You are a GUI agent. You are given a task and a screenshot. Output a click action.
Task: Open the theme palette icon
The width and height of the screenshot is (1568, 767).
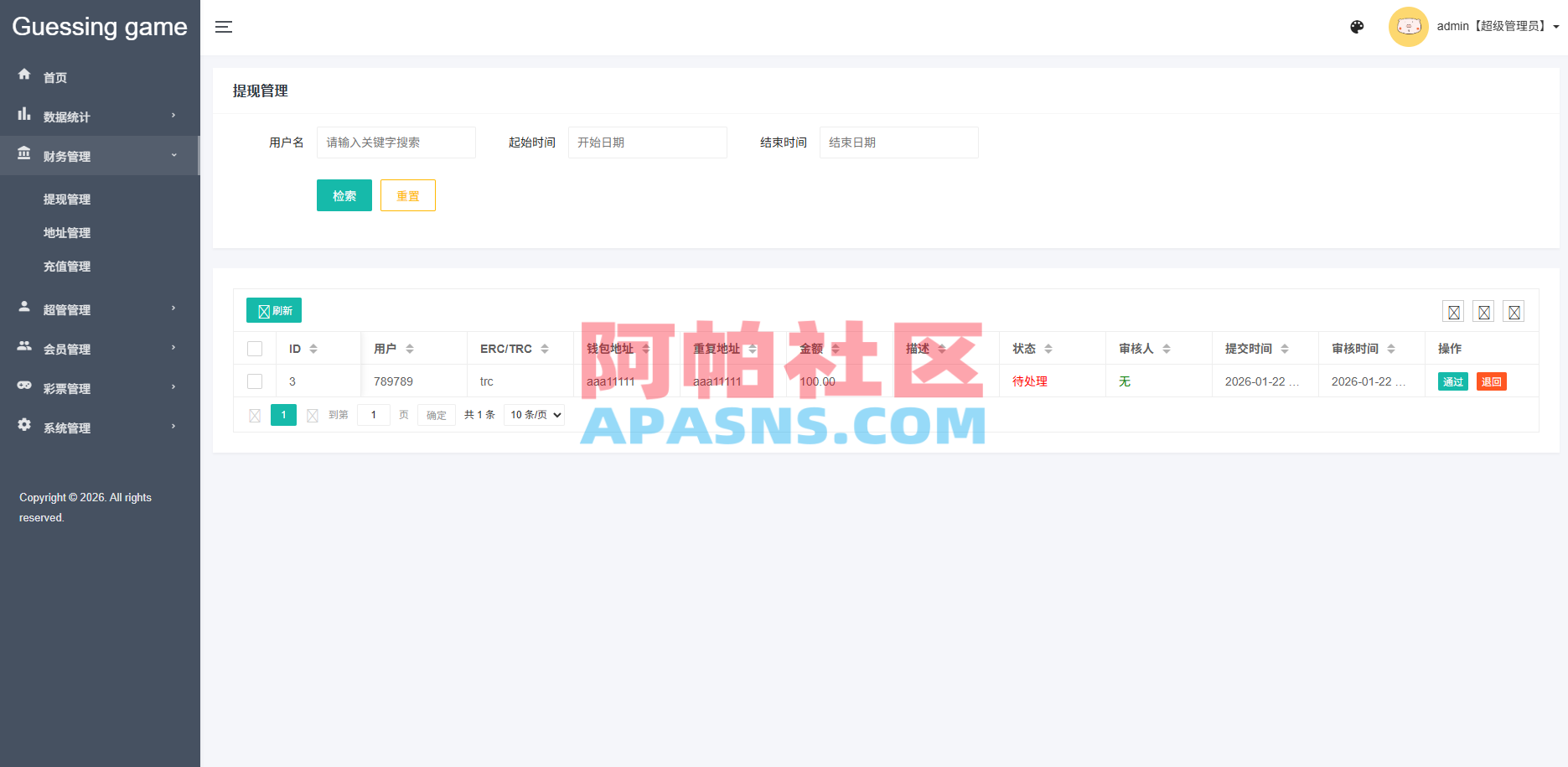(x=1357, y=27)
